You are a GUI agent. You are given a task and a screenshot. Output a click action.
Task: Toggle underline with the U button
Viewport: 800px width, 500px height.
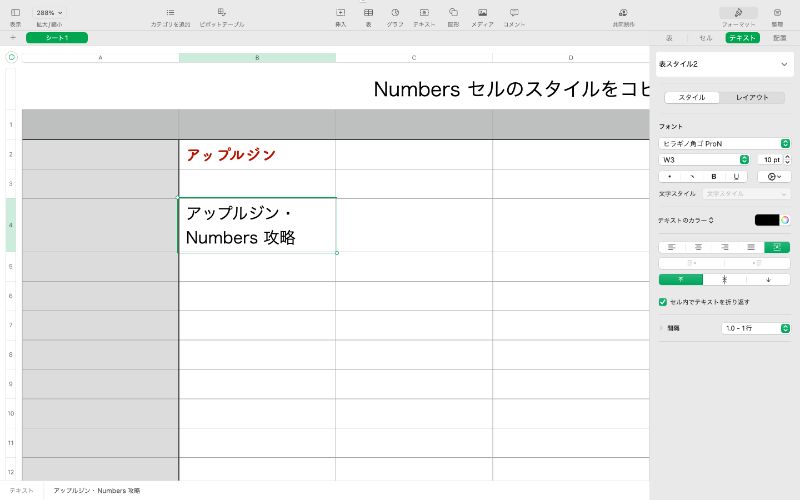pos(736,177)
